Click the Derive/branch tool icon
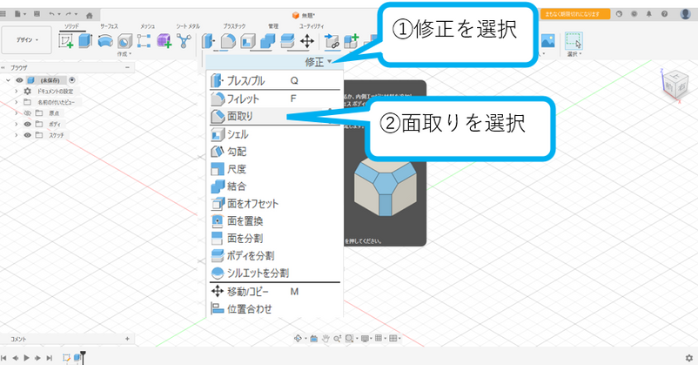The height and width of the screenshot is (365, 698). 183,41
